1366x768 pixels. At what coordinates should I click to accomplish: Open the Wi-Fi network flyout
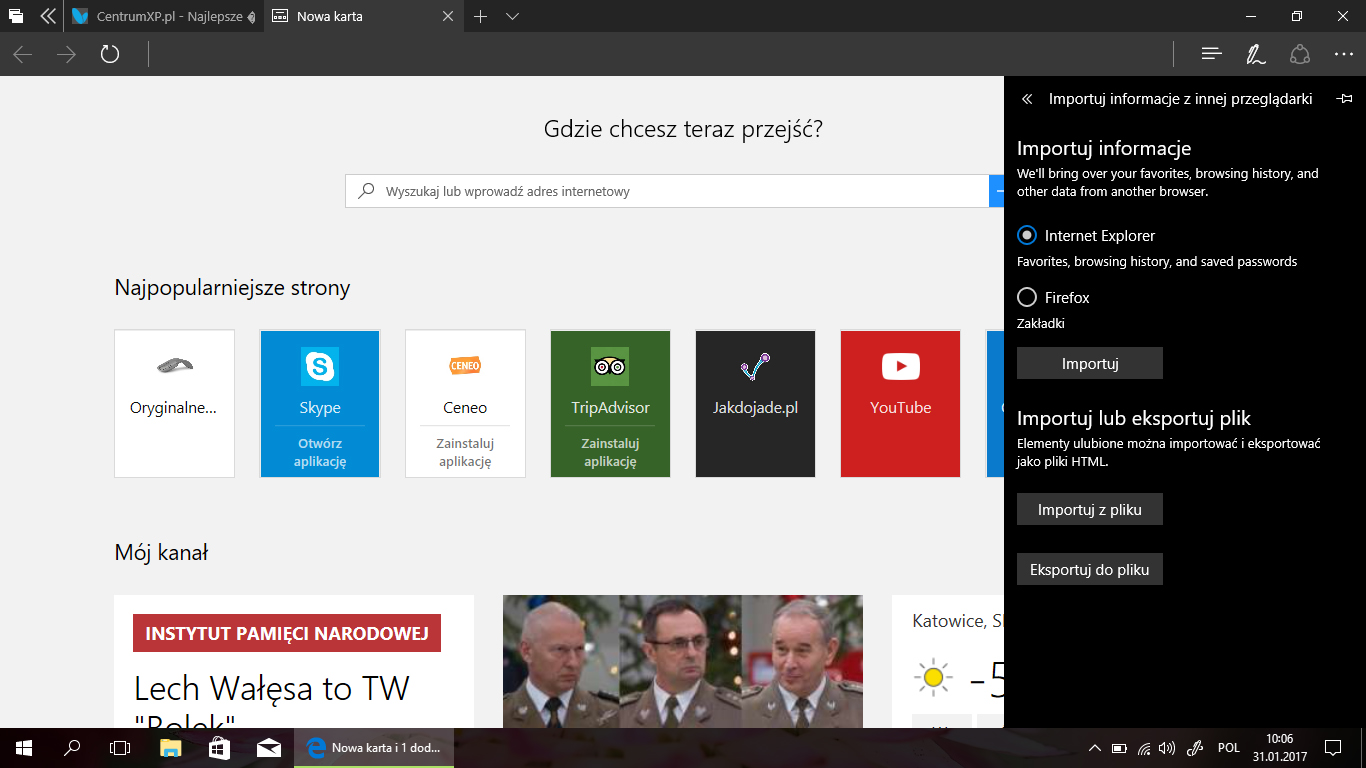point(1144,748)
